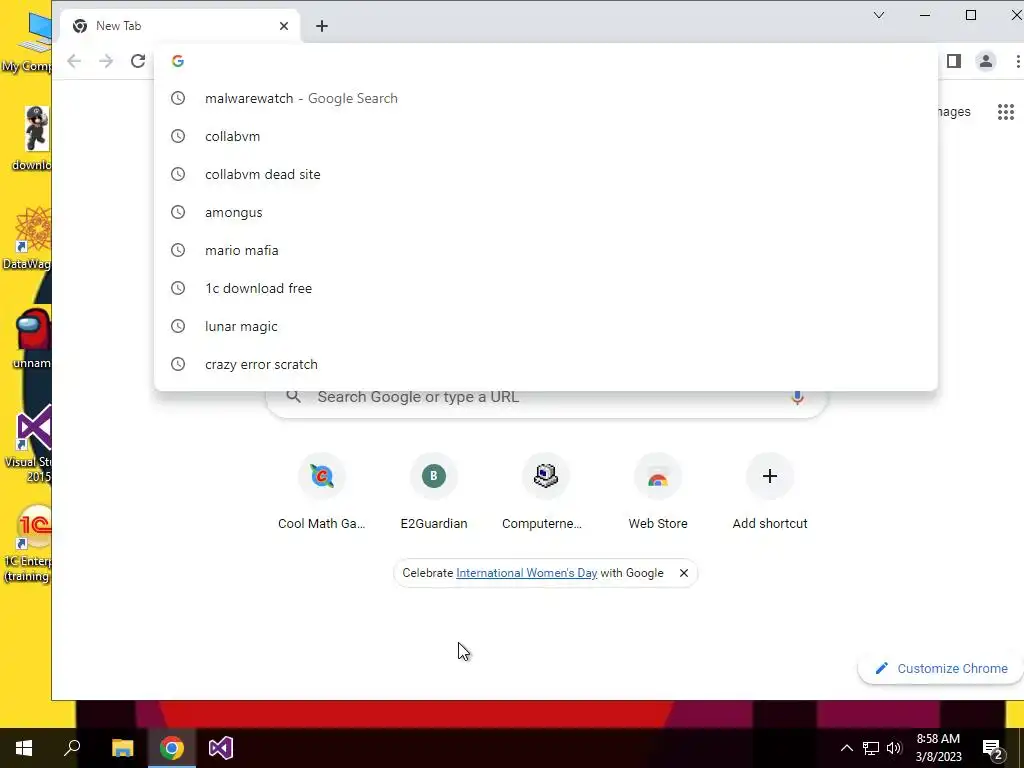1024x768 pixels.
Task: Click the clock icon beside amongus
Action: tap(178, 212)
